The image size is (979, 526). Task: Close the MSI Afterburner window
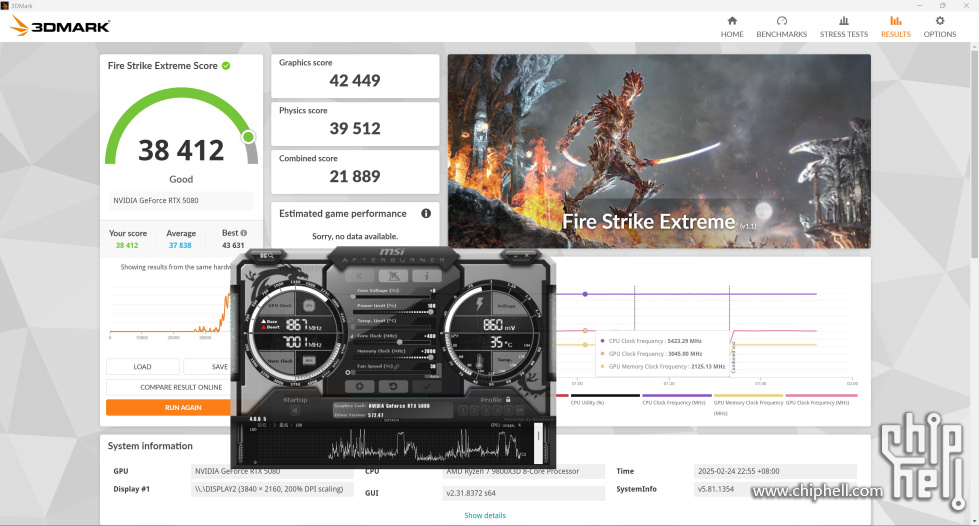coord(526,256)
